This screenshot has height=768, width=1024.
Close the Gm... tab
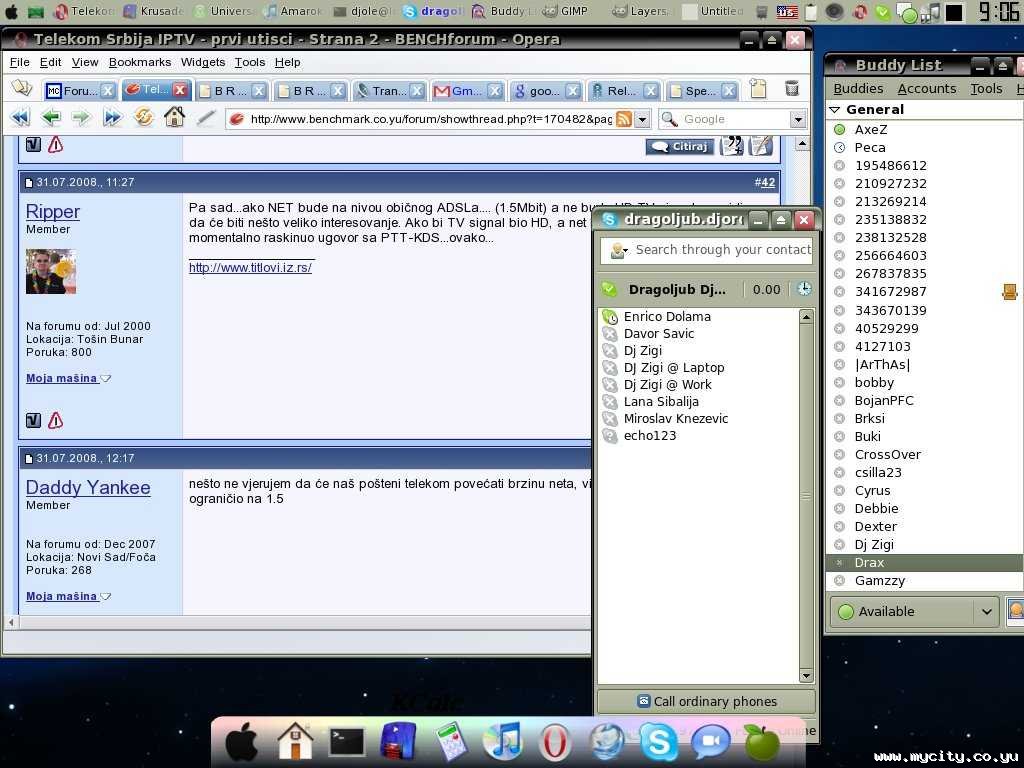coord(494,91)
